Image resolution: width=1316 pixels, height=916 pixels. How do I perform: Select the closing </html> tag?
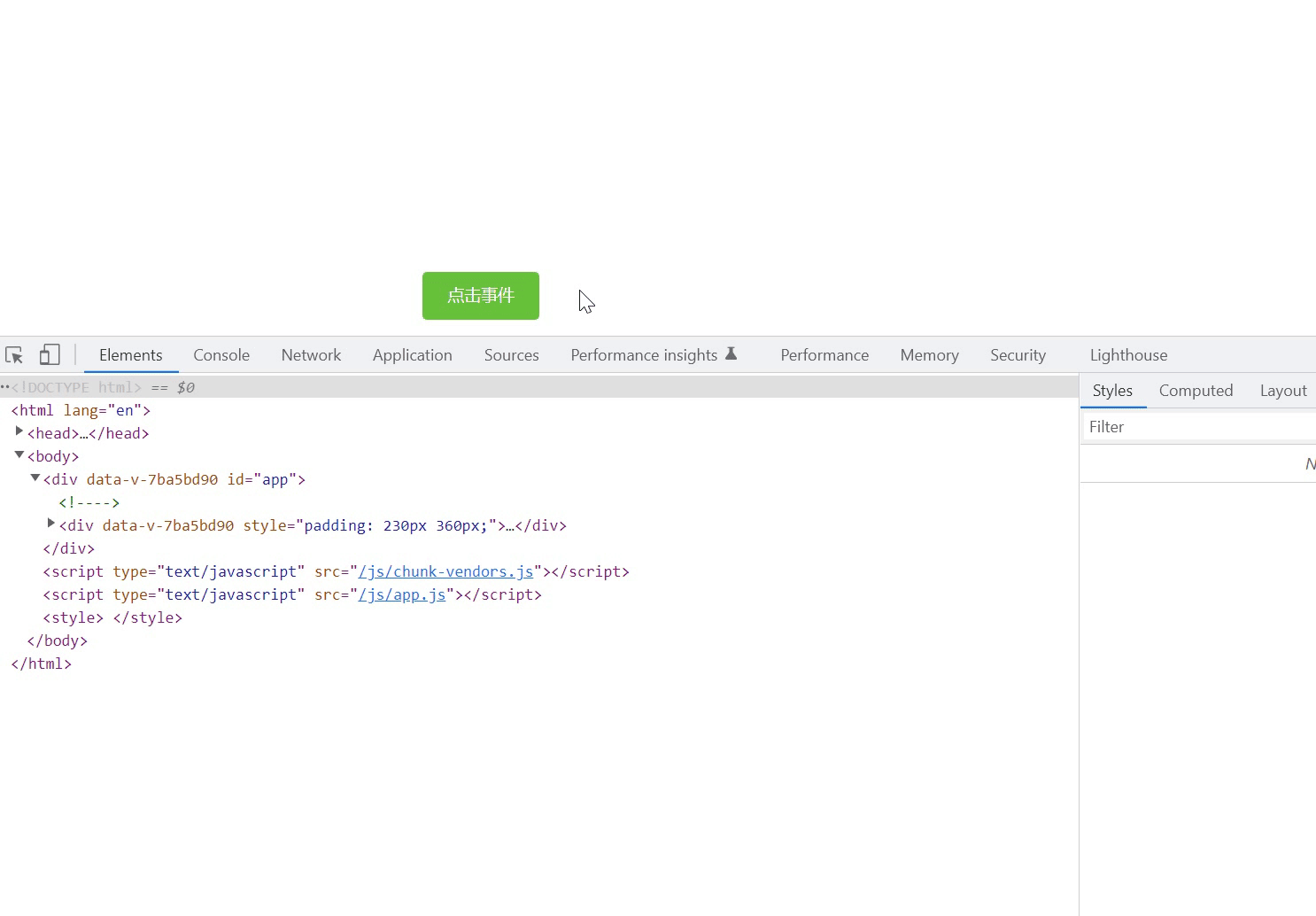(x=42, y=664)
